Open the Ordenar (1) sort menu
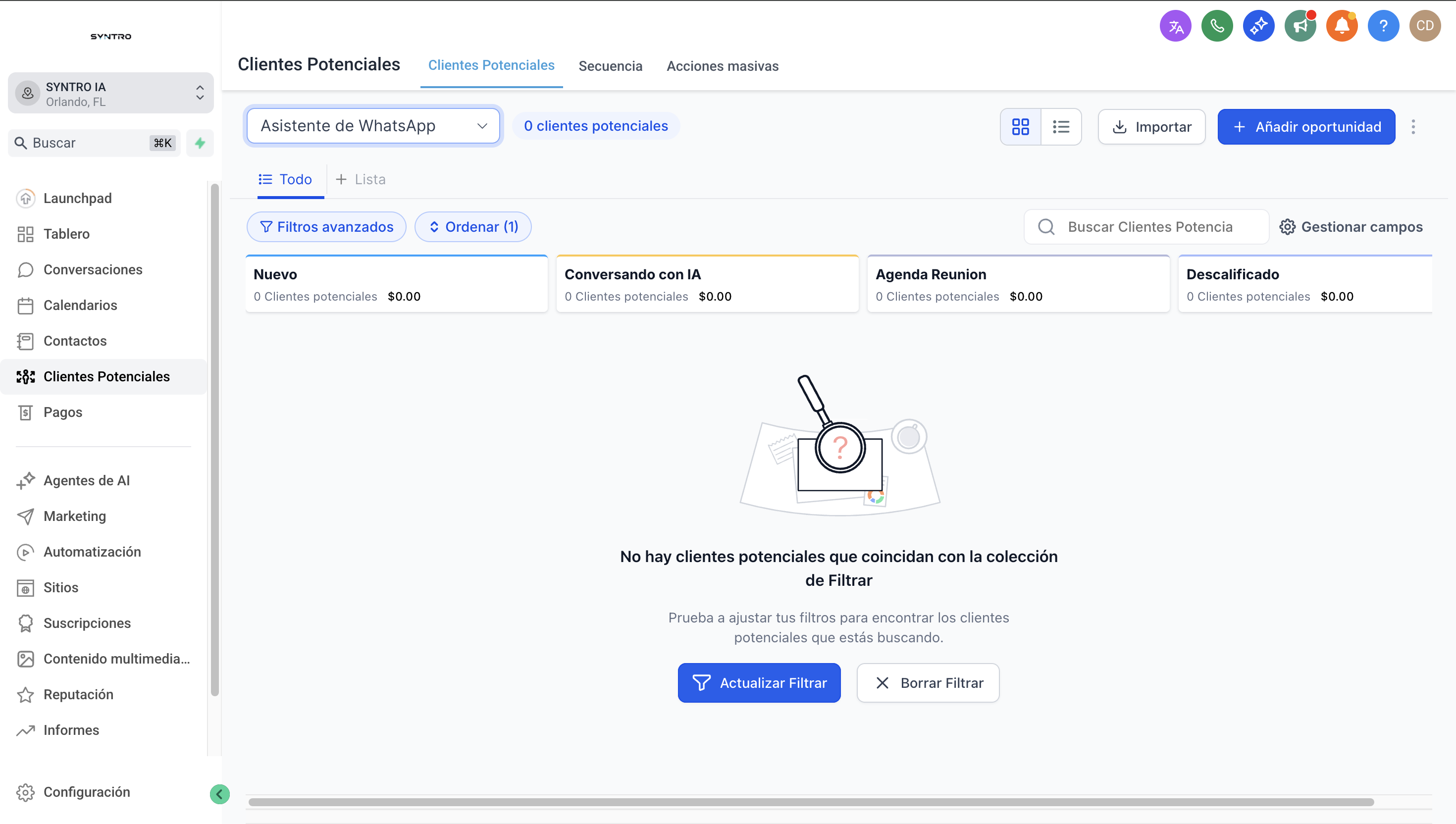1456x824 pixels. click(x=473, y=227)
